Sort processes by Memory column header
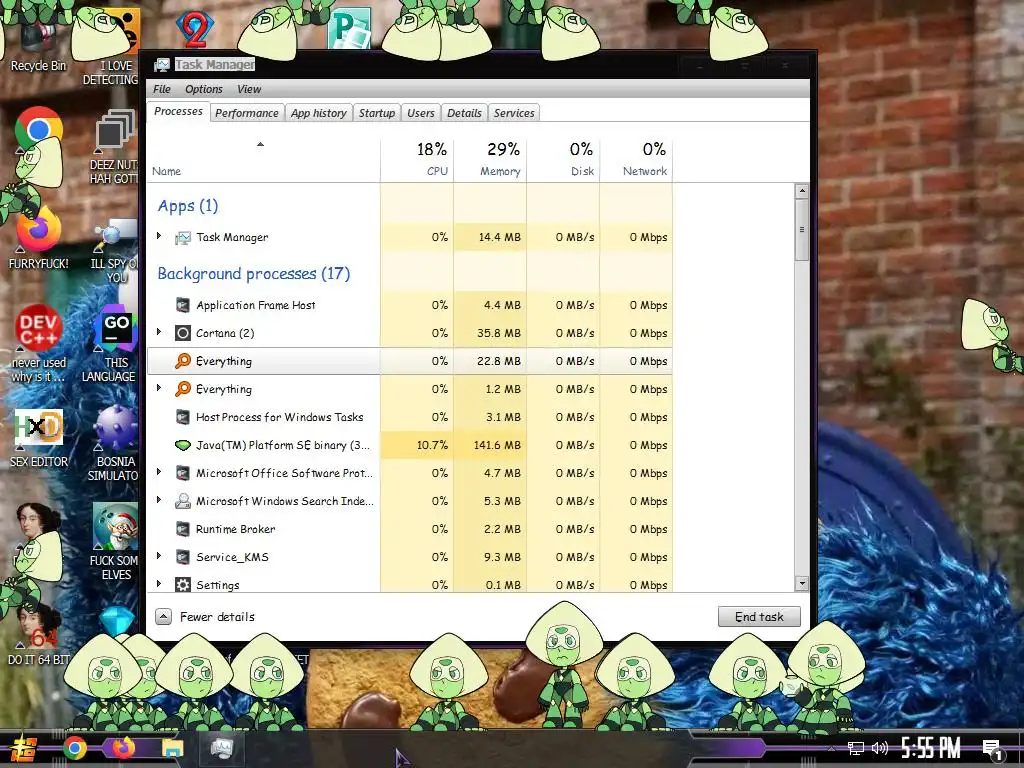 (490, 161)
